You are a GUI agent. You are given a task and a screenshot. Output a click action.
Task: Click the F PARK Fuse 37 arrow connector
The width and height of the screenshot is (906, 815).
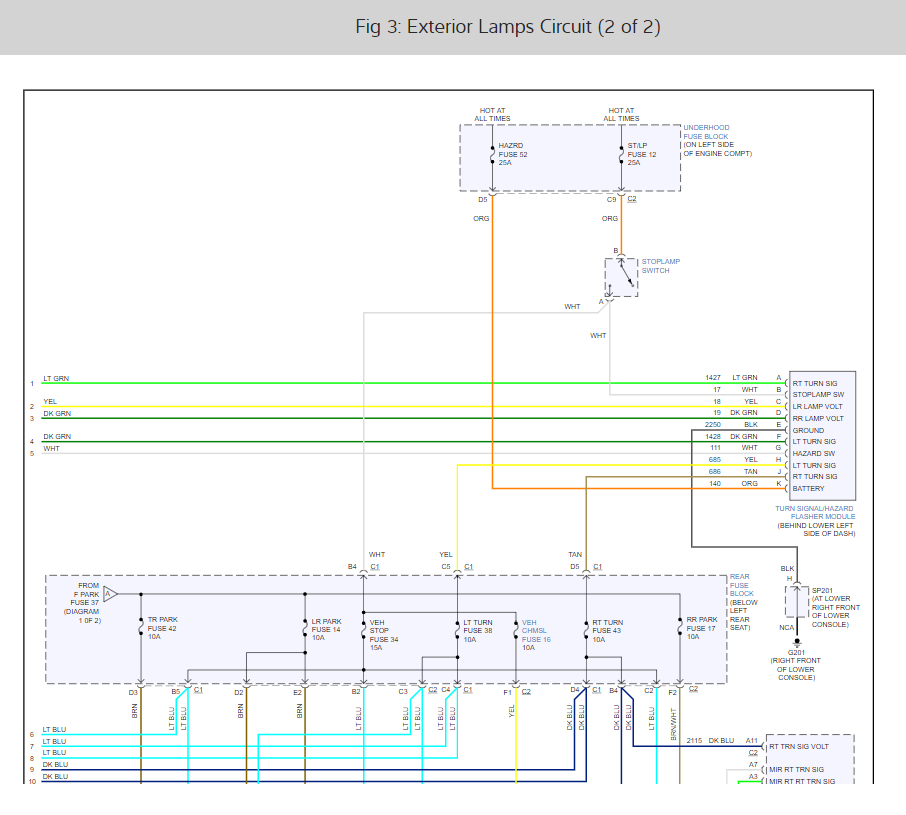click(x=109, y=594)
